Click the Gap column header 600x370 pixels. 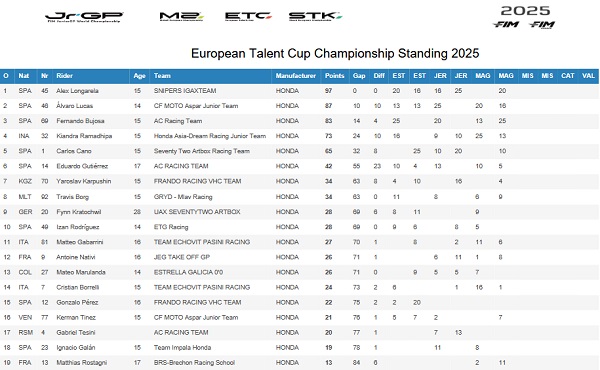coord(359,76)
